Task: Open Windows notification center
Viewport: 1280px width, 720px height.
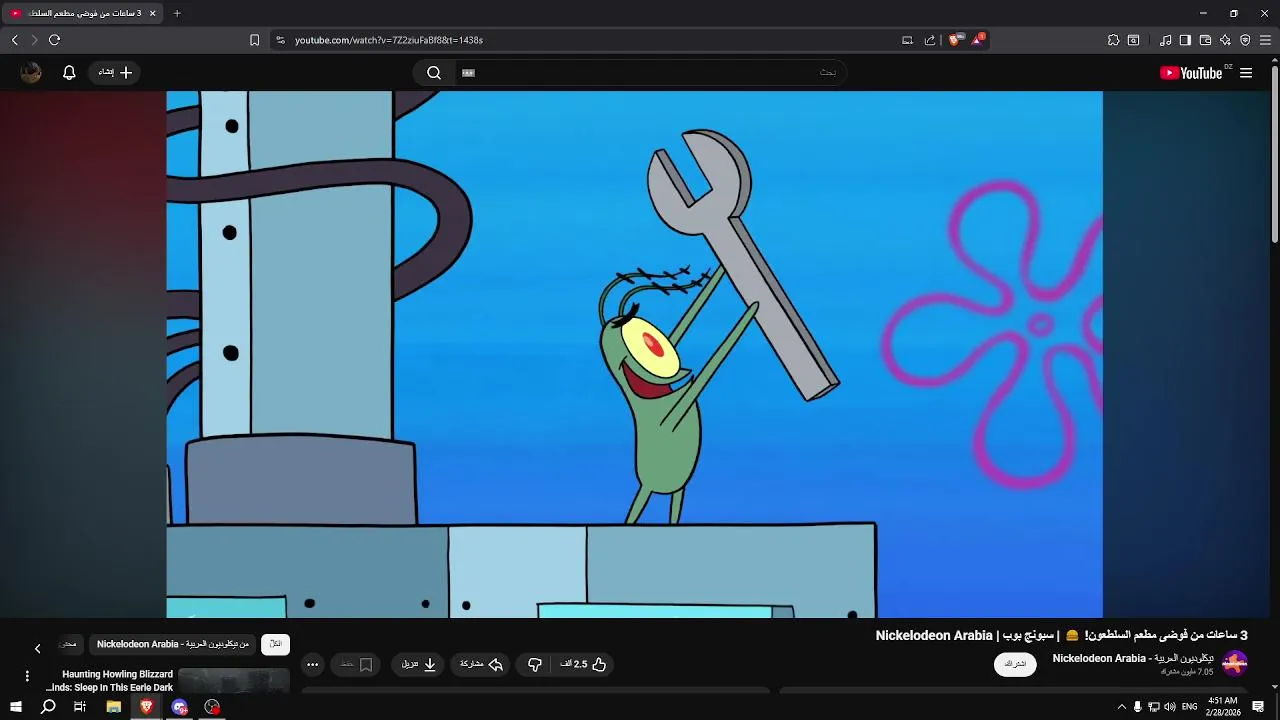Action: click(x=1258, y=707)
